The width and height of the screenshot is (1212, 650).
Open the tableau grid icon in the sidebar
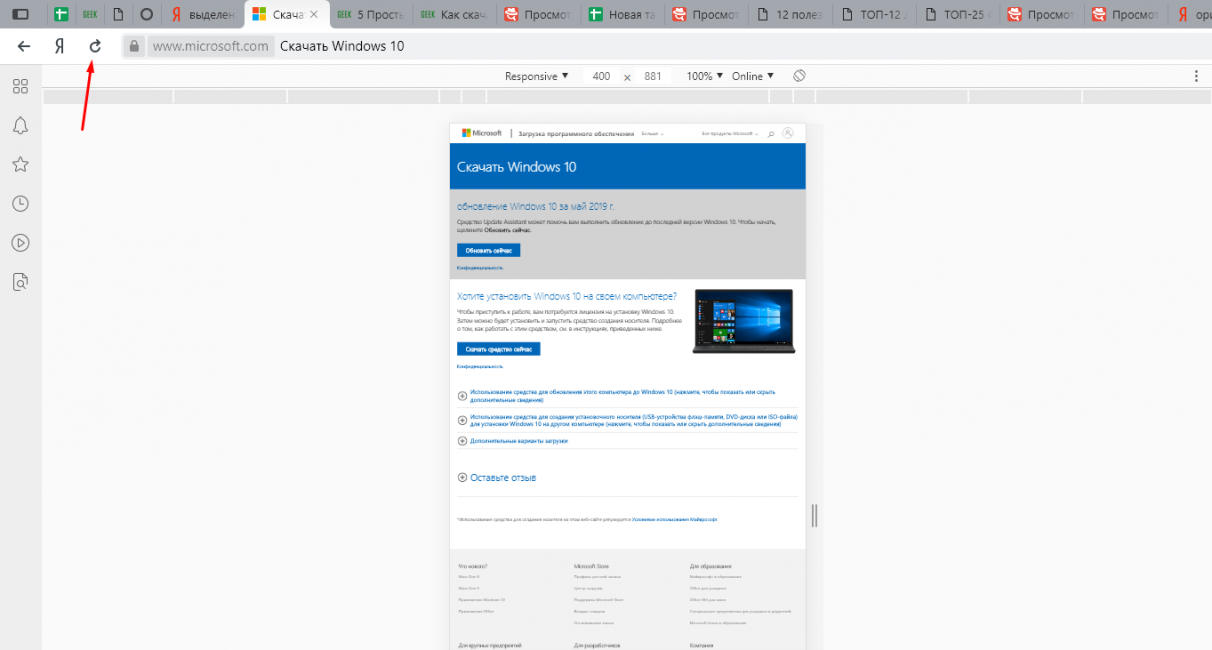pos(20,86)
